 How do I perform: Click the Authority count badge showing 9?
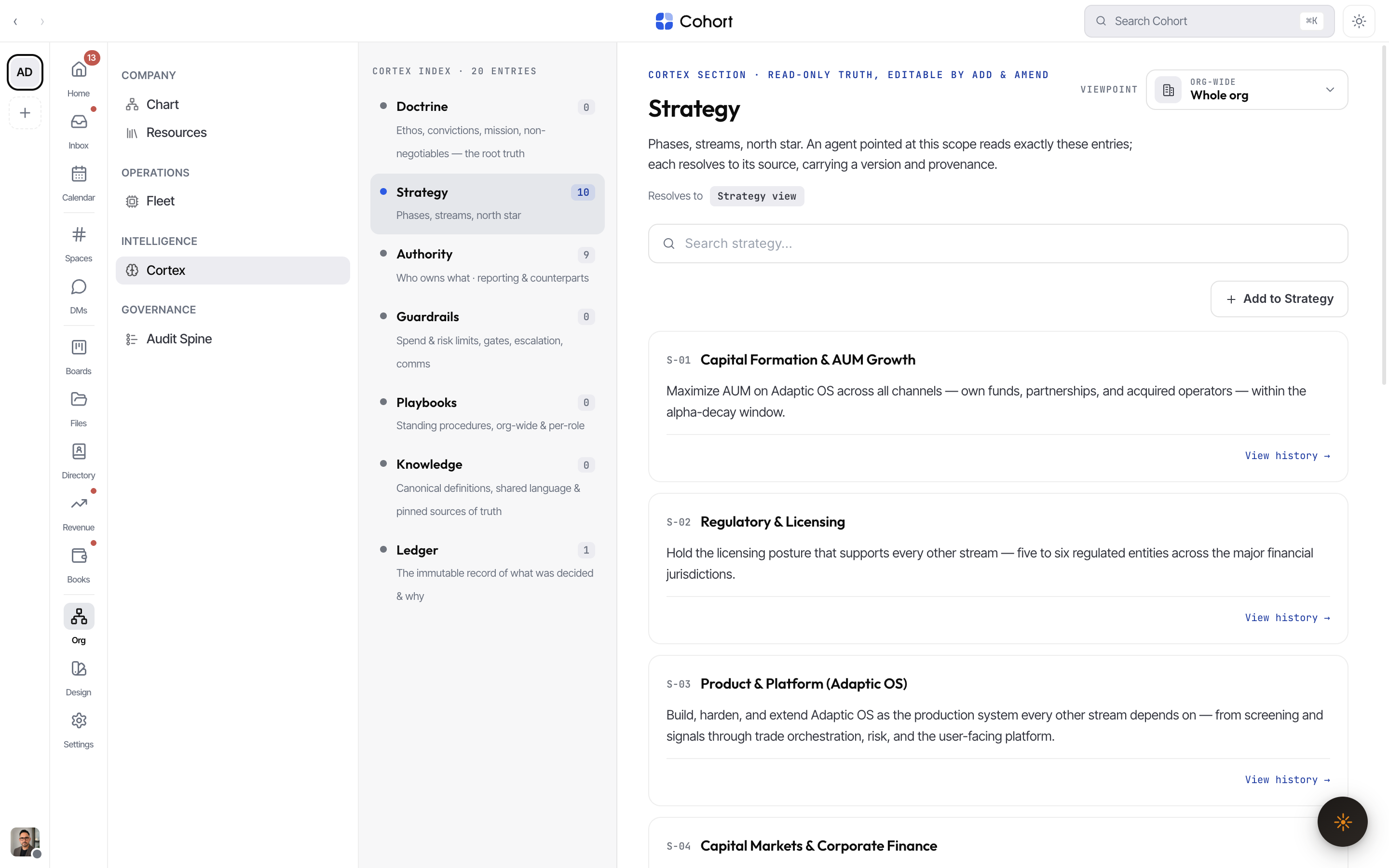point(586,254)
